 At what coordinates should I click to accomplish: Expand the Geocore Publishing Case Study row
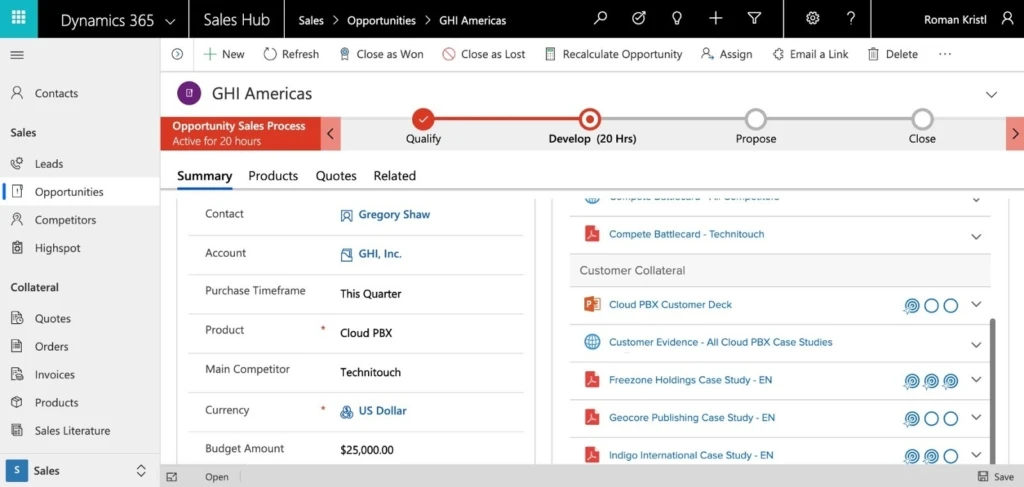(976, 417)
